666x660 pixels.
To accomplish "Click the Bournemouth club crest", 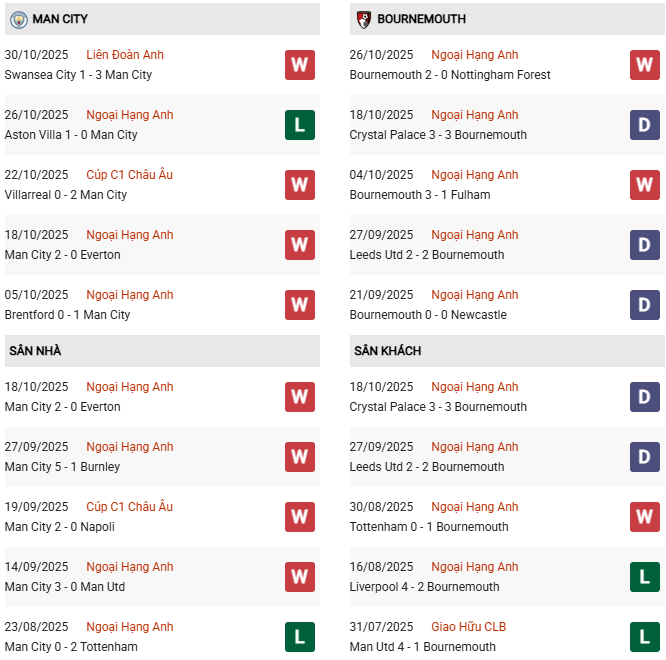I will click(x=364, y=19).
